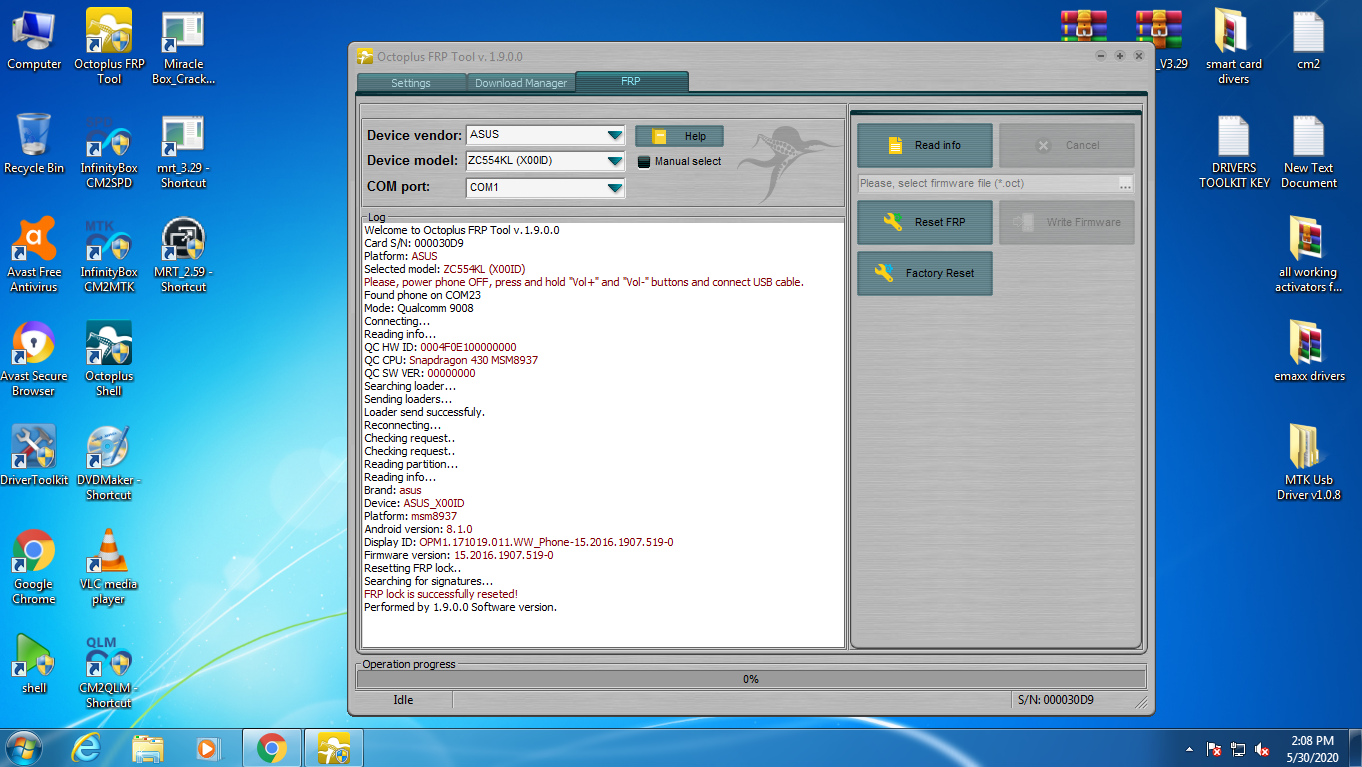Switch to Chrome in the taskbar
The height and width of the screenshot is (767, 1362).
(x=272, y=748)
